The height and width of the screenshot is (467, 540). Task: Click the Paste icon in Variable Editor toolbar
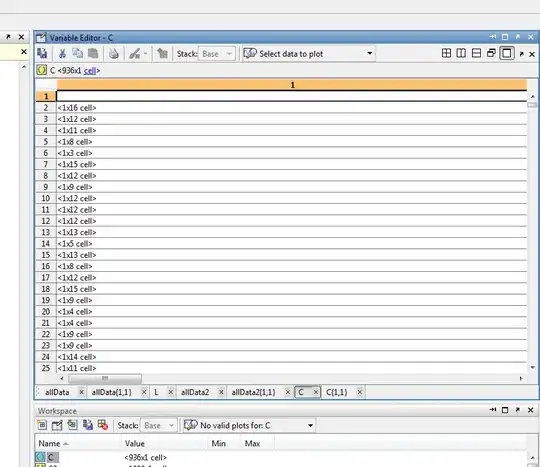pos(93,53)
